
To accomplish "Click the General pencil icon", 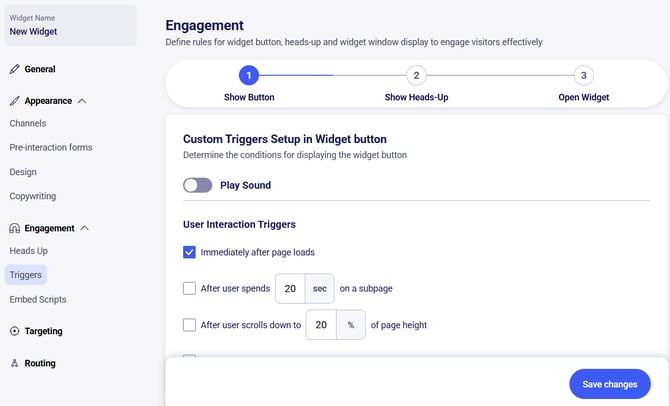I will [x=15, y=69].
